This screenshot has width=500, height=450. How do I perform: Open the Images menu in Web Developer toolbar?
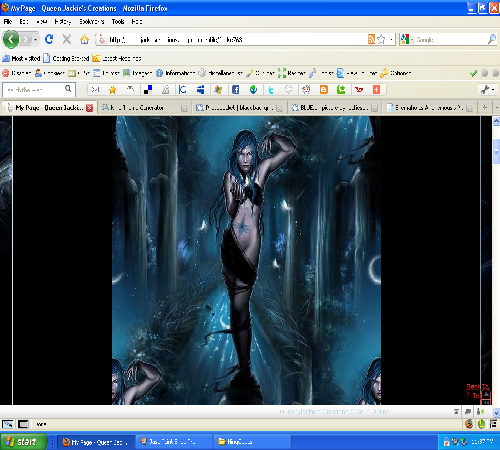[x=138, y=73]
